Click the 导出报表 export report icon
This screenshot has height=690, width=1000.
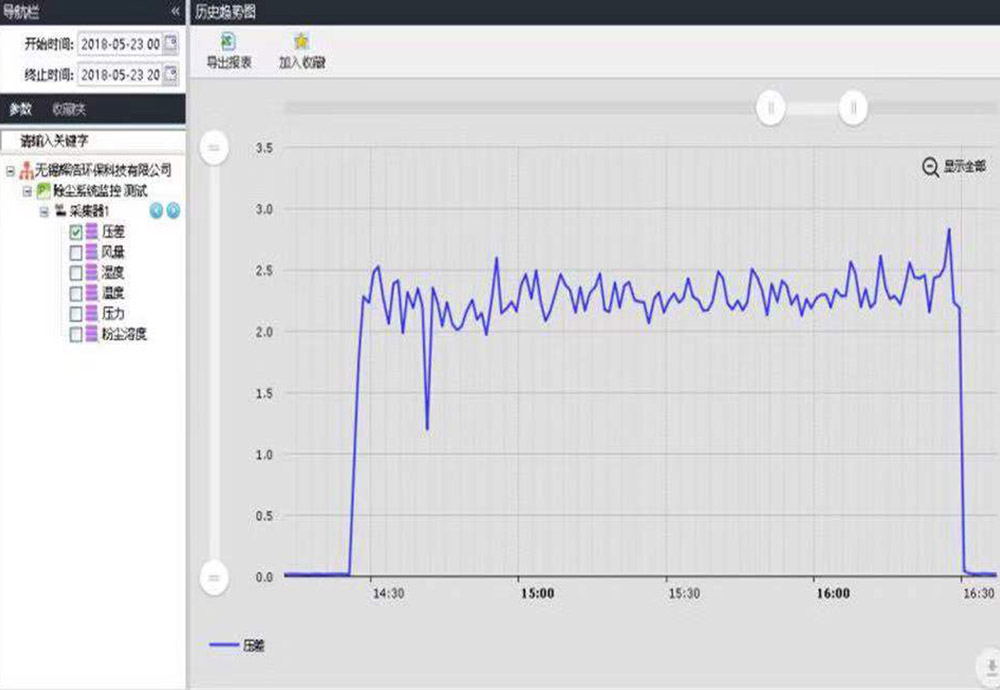228,42
